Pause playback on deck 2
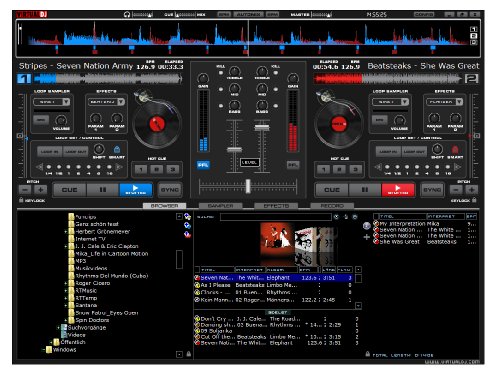Image resolution: width=500 pixels, height=374 pixels. tap(365, 190)
